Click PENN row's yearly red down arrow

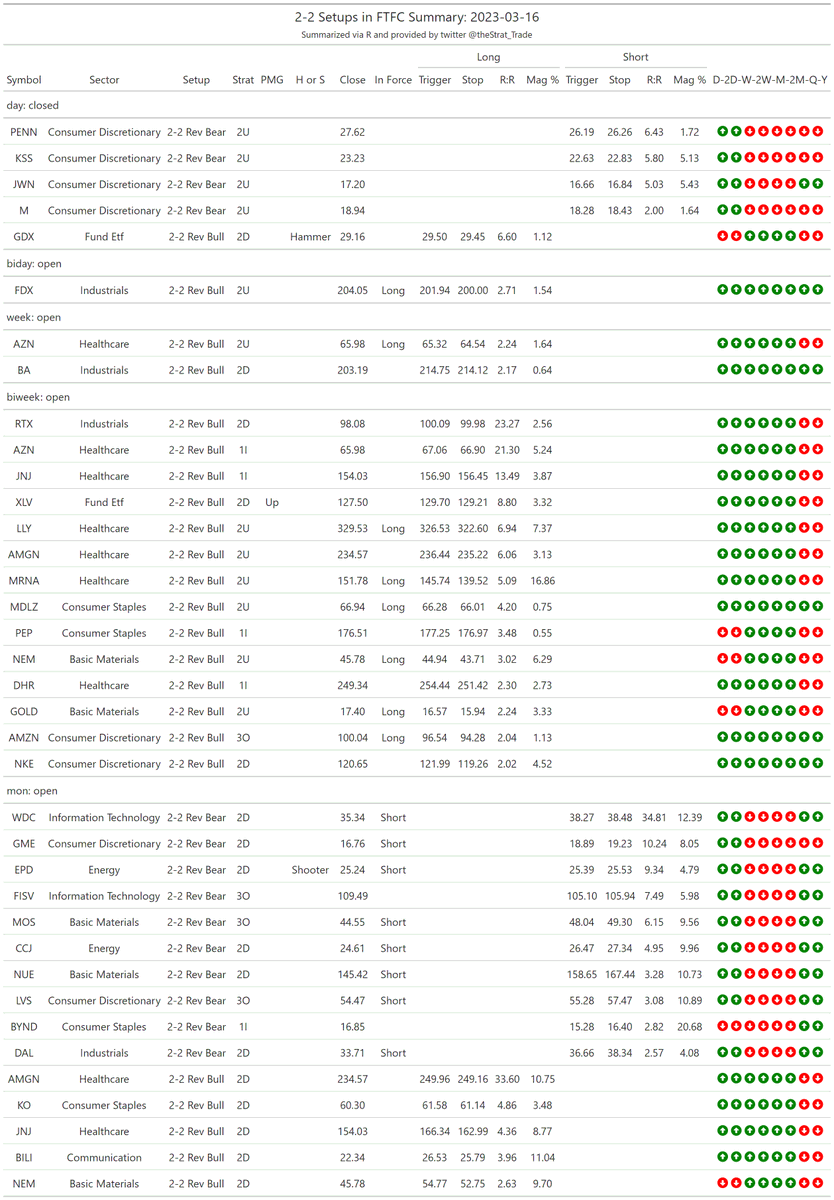(x=818, y=132)
